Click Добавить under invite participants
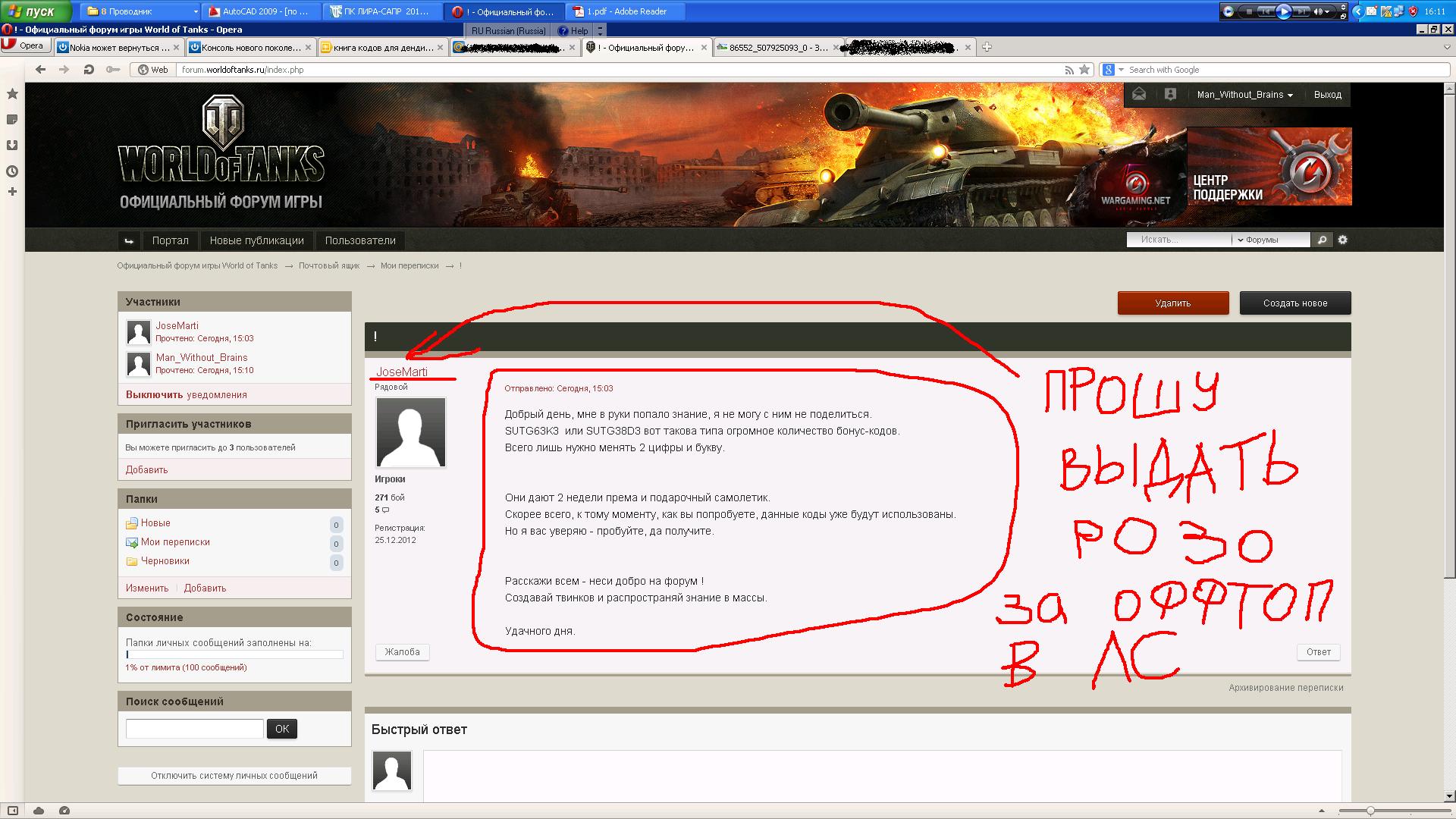This screenshot has width=1456, height=819. coord(147,469)
